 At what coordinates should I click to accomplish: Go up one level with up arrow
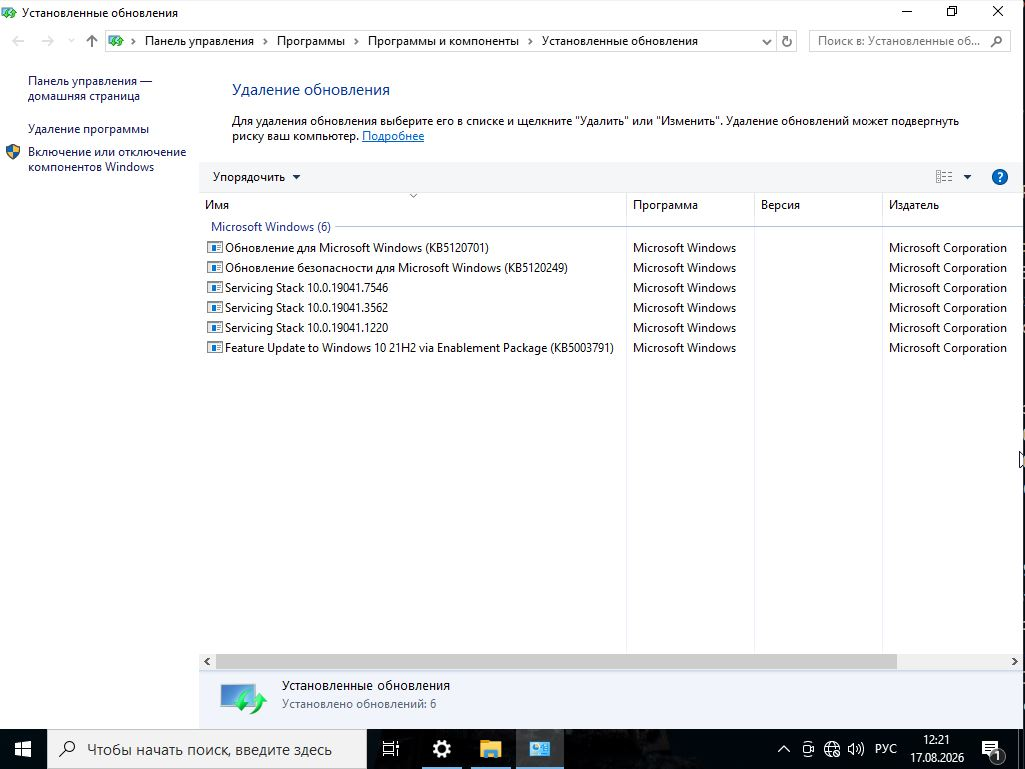(92, 41)
